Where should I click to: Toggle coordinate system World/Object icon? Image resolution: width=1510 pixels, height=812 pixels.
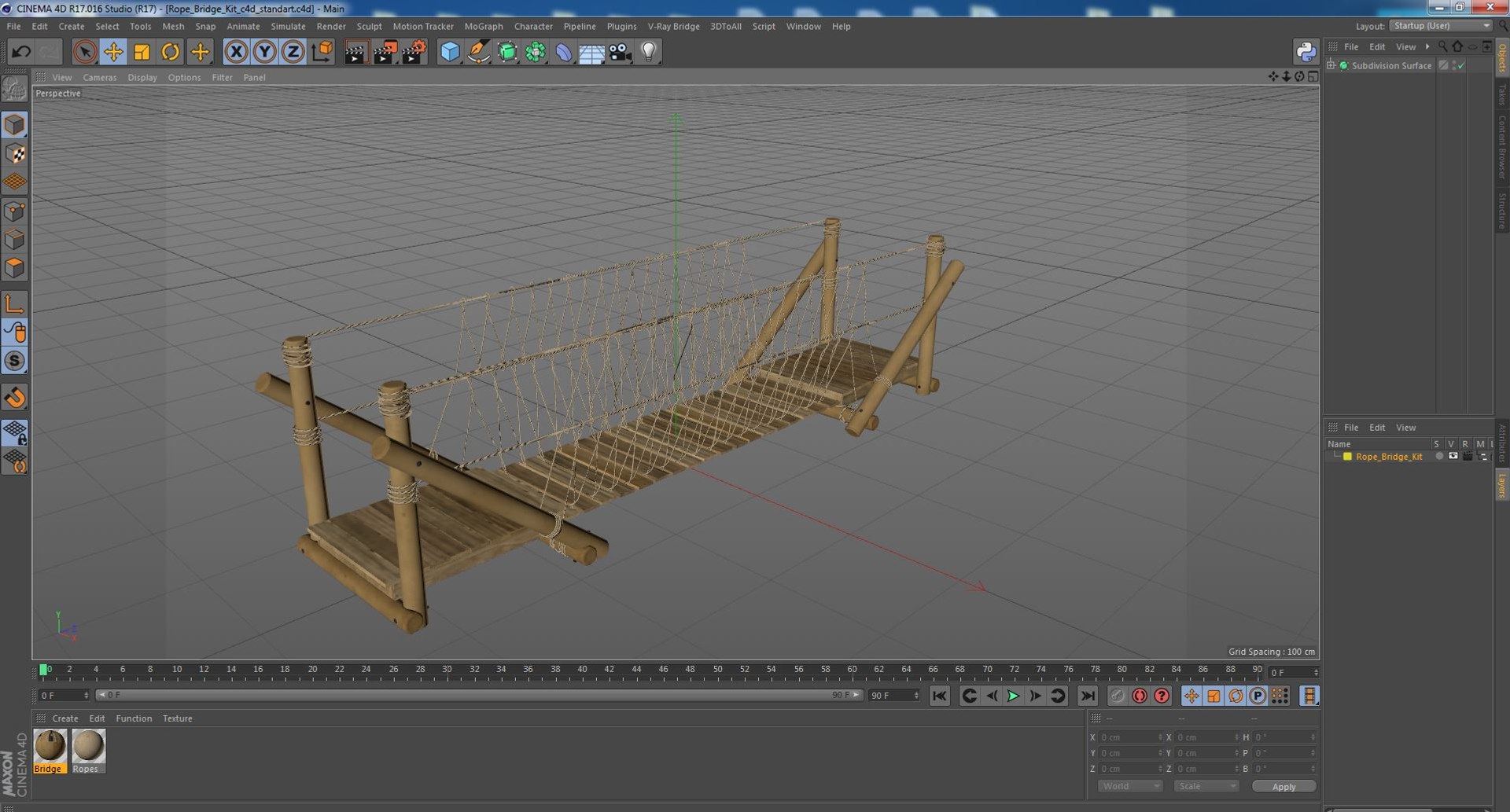tap(322, 52)
